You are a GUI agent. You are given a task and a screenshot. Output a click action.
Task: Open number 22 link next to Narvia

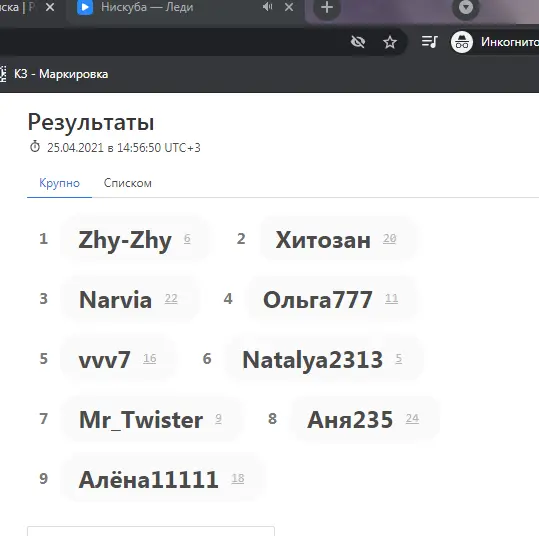pos(171,298)
